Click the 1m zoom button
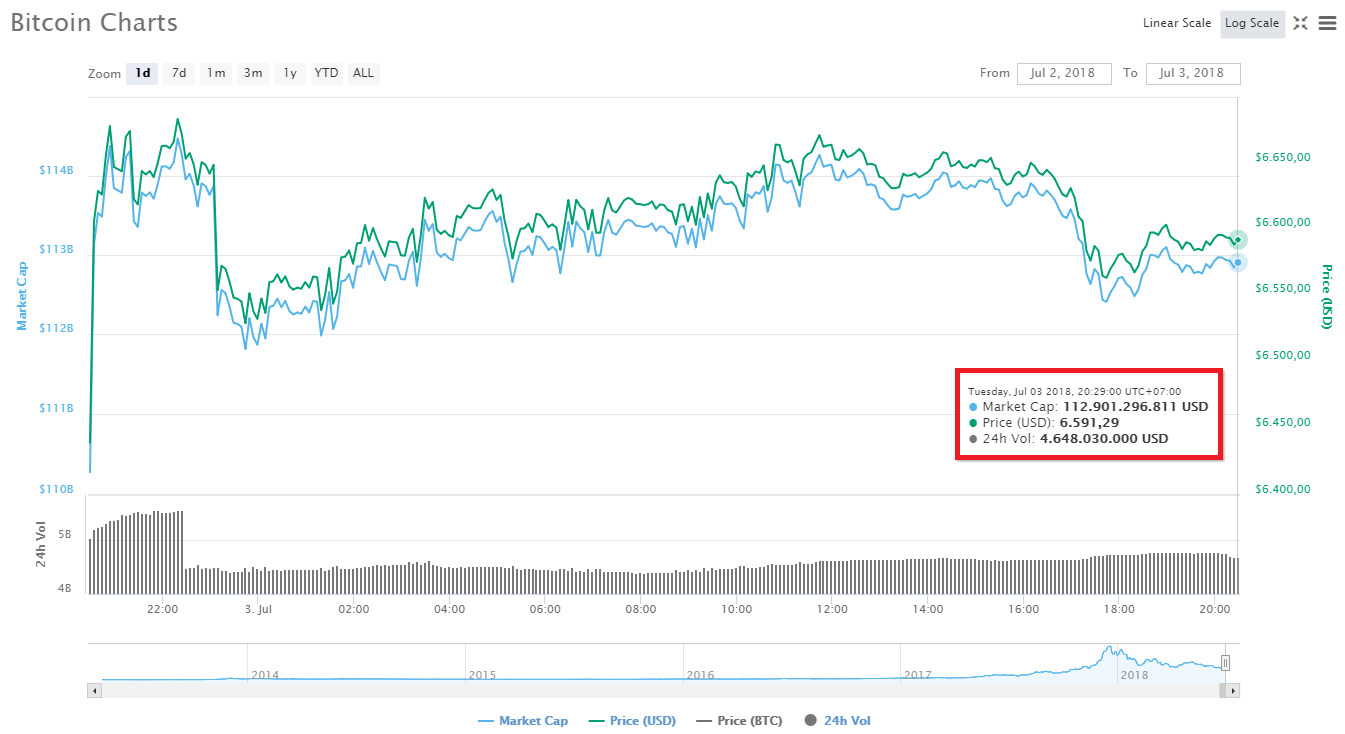The image size is (1345, 734). [x=215, y=72]
